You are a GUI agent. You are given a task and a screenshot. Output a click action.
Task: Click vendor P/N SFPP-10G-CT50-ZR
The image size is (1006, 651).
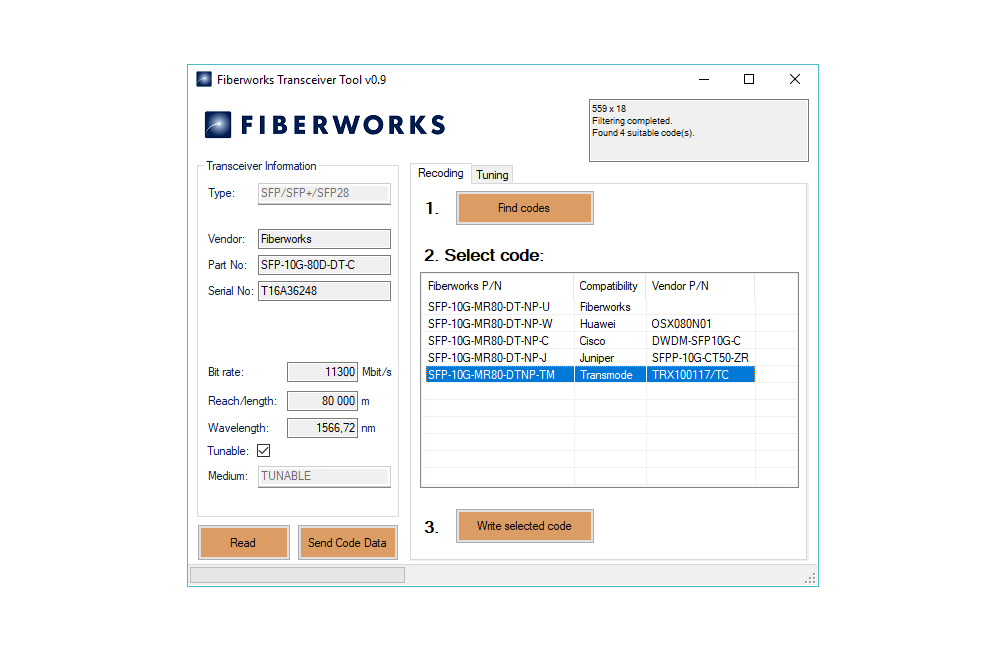(x=700, y=358)
